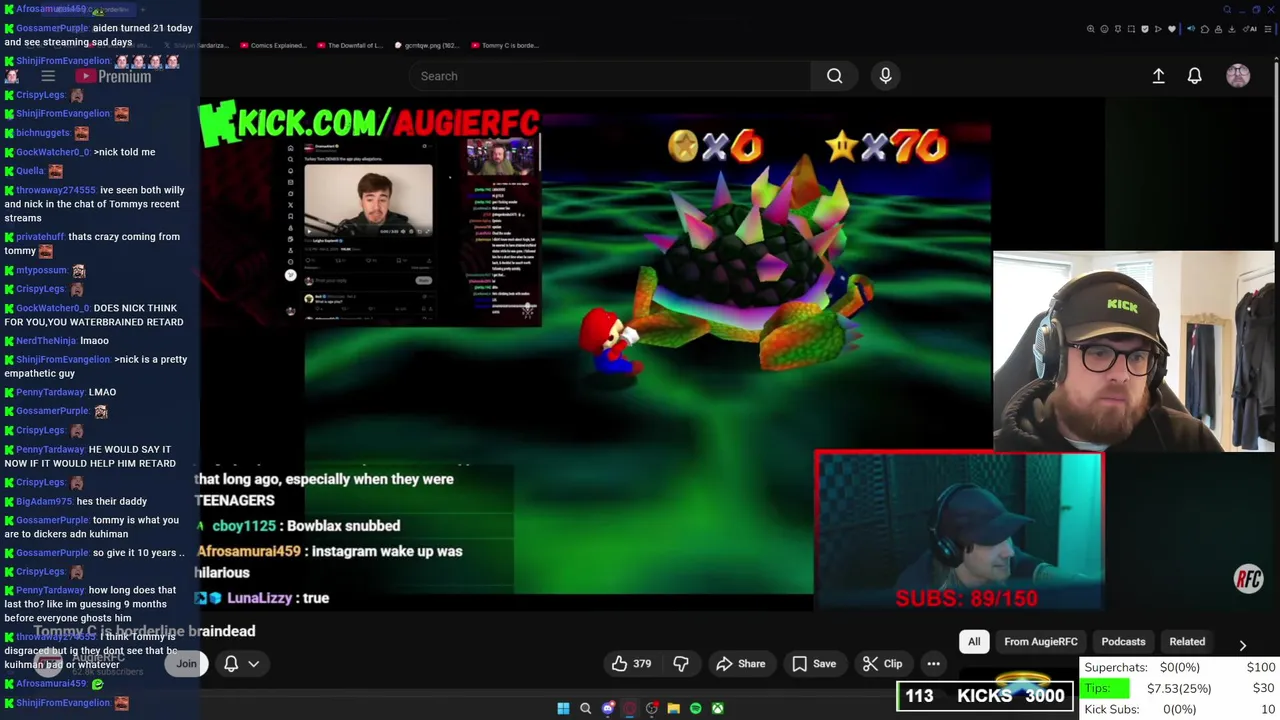
Task: Click browser snapshot selection icon
Action: click(1131, 29)
